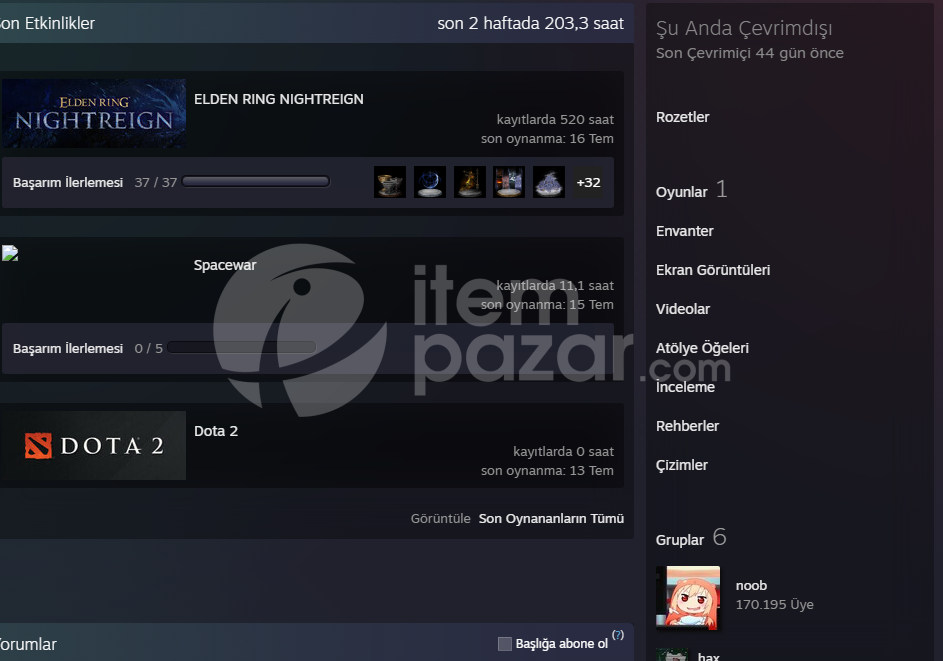Open Atölye Öğeleri in the sidebar
Viewport: 943px width, 661px height.
[x=702, y=348]
